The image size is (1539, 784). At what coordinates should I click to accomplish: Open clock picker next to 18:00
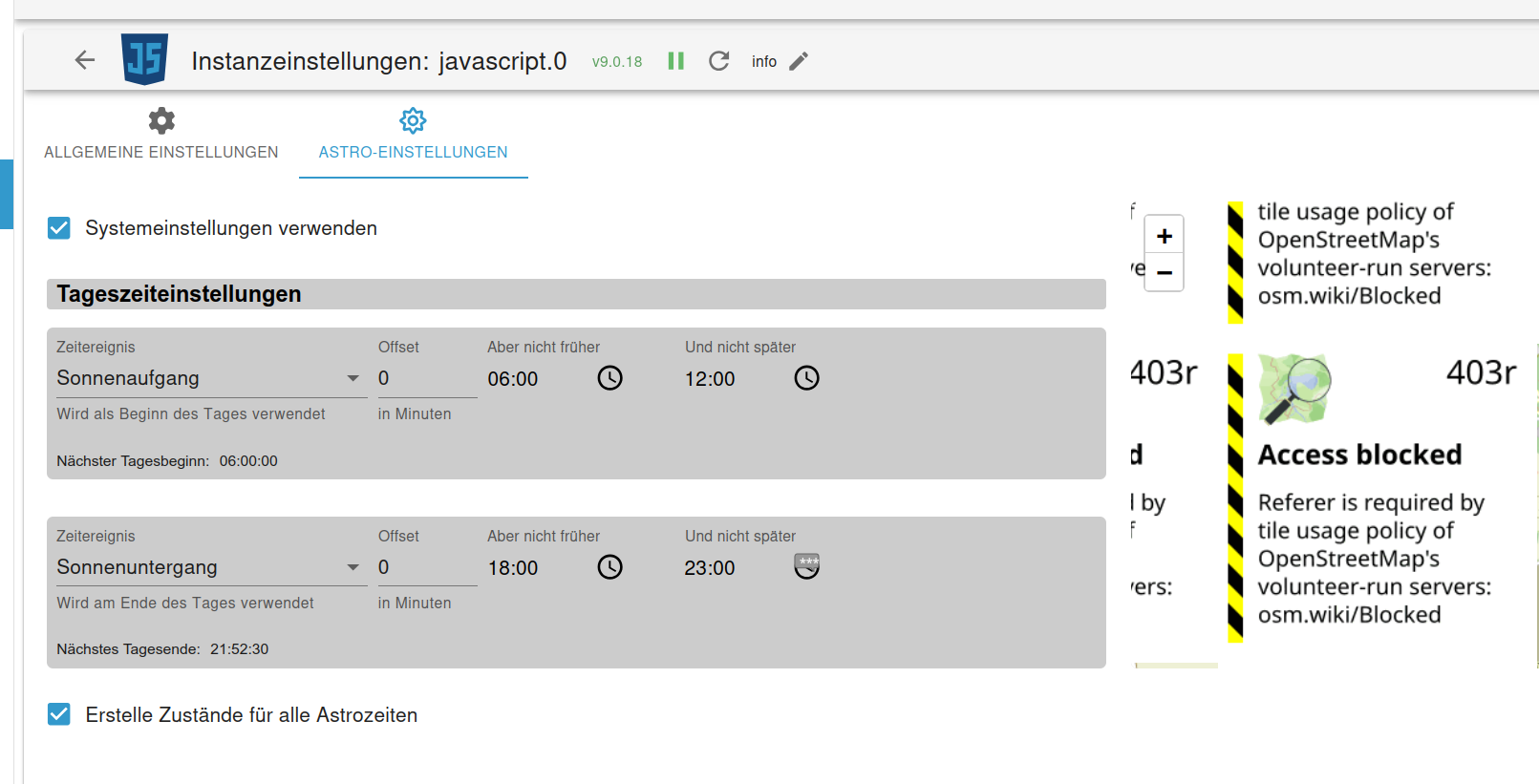[610, 567]
